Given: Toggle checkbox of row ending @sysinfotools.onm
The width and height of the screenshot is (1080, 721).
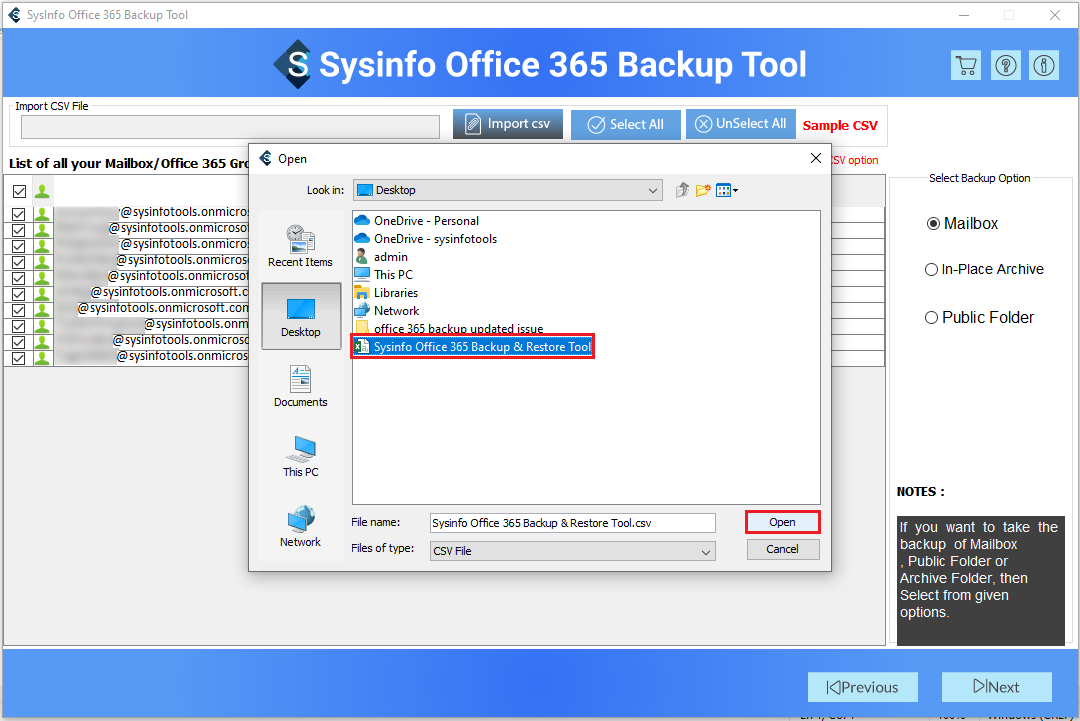Looking at the screenshot, I should click(19, 326).
